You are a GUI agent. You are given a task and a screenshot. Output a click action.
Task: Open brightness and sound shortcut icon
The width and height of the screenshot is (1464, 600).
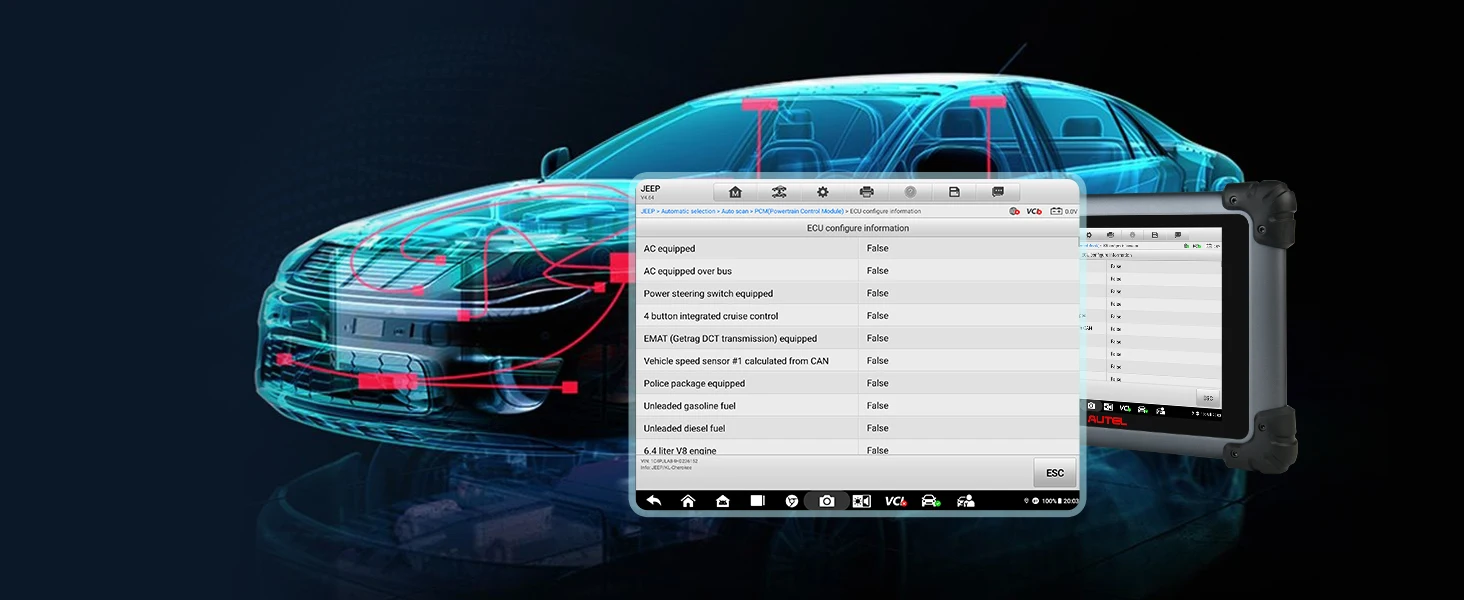point(862,501)
